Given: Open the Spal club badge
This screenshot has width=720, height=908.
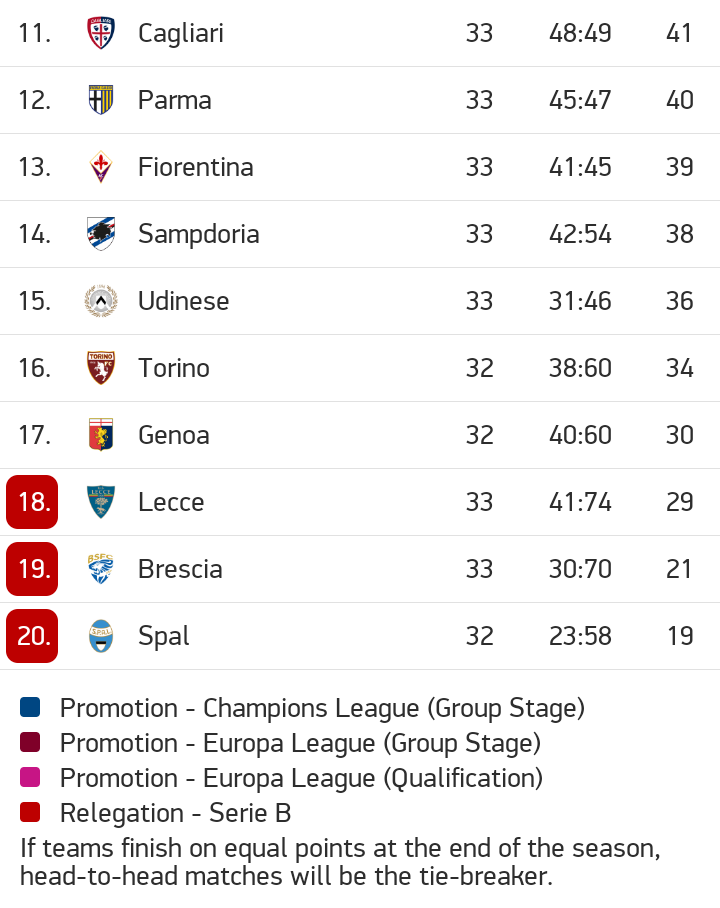Looking at the screenshot, I should (101, 636).
